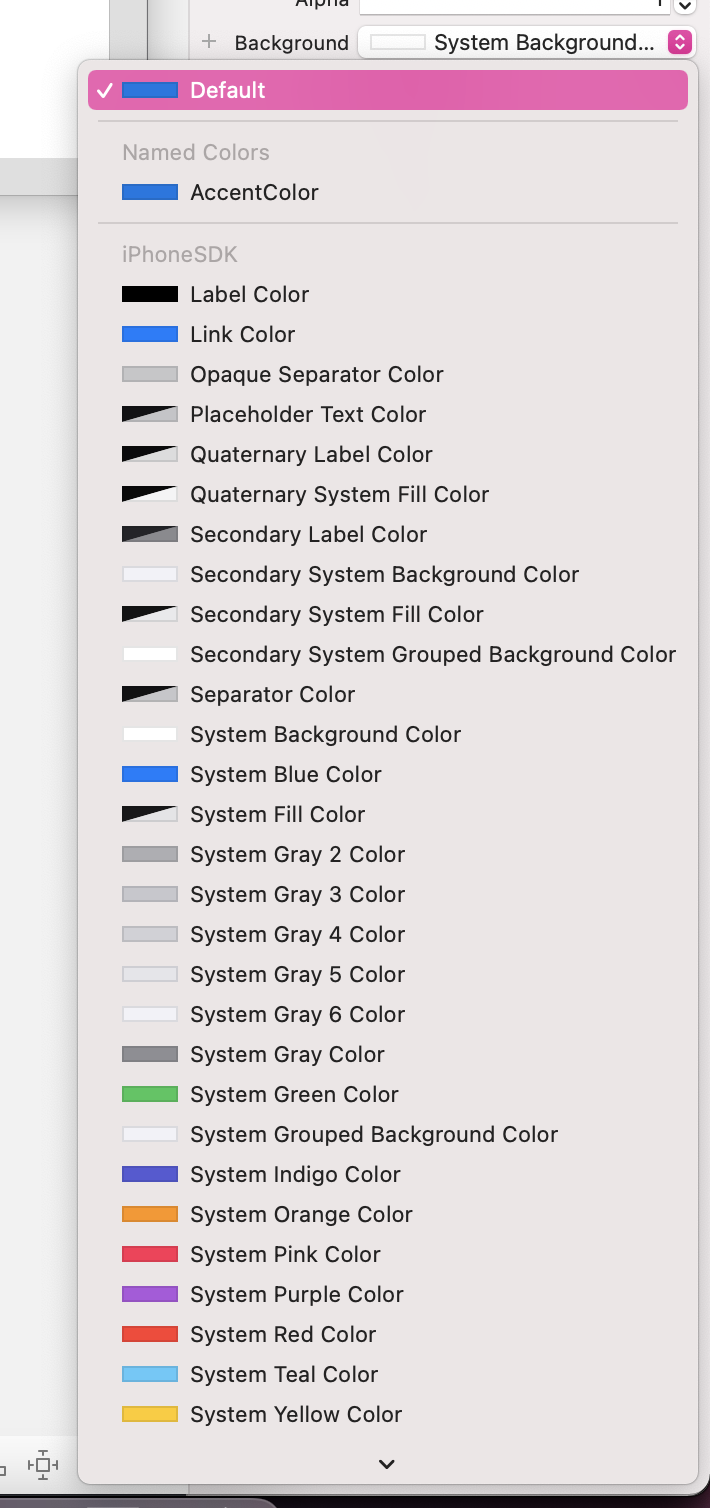
Task: Pick Separator Color entry
Action: pyautogui.click(x=388, y=694)
